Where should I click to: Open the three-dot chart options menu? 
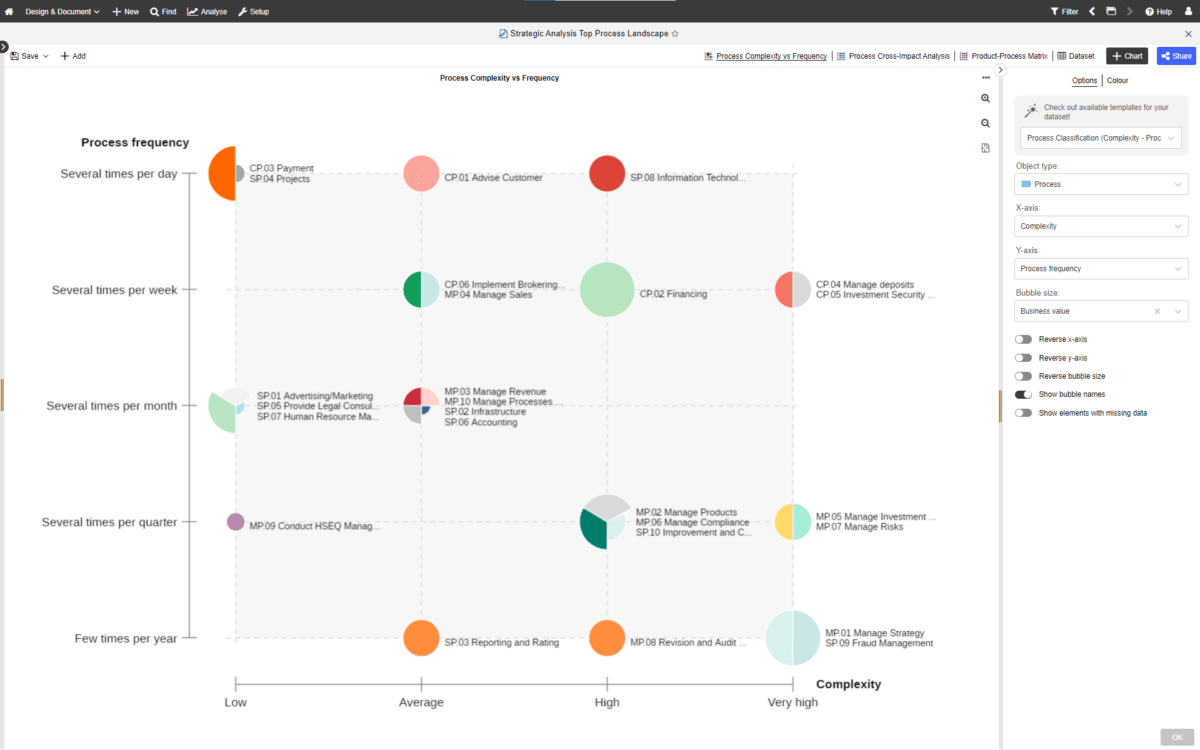click(x=986, y=75)
